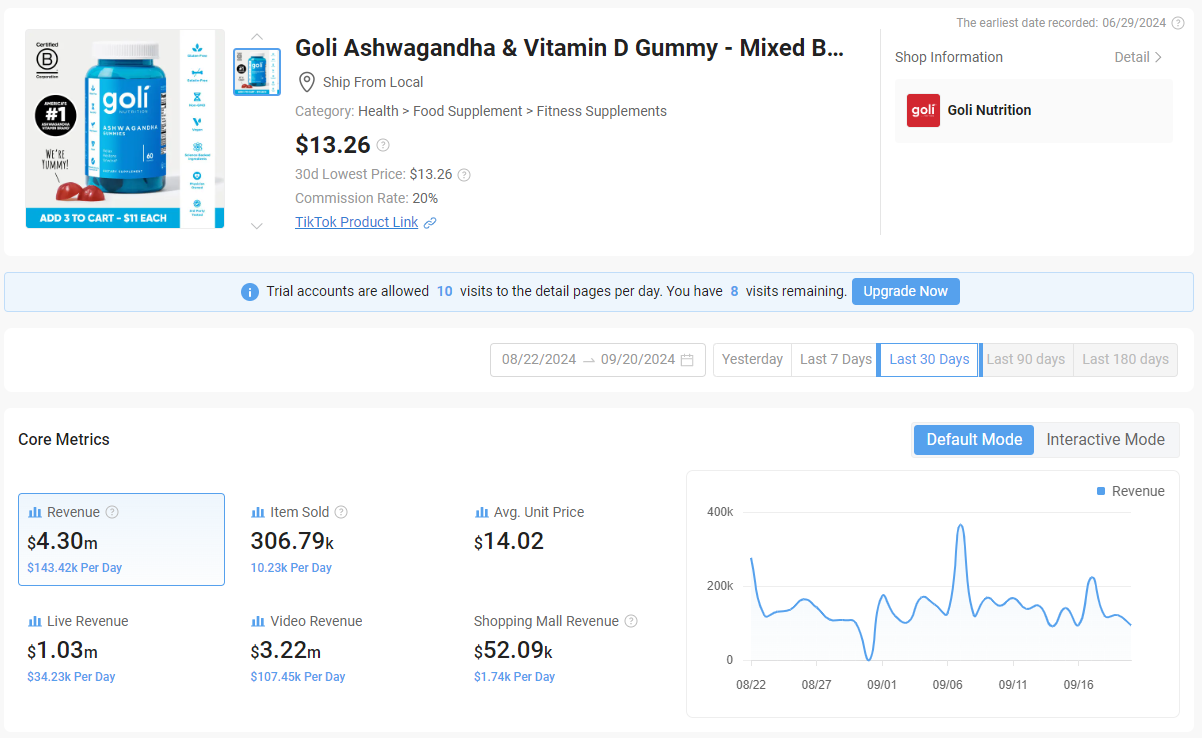Click the 08/22 label on chart axis
1202x738 pixels.
coord(751,685)
